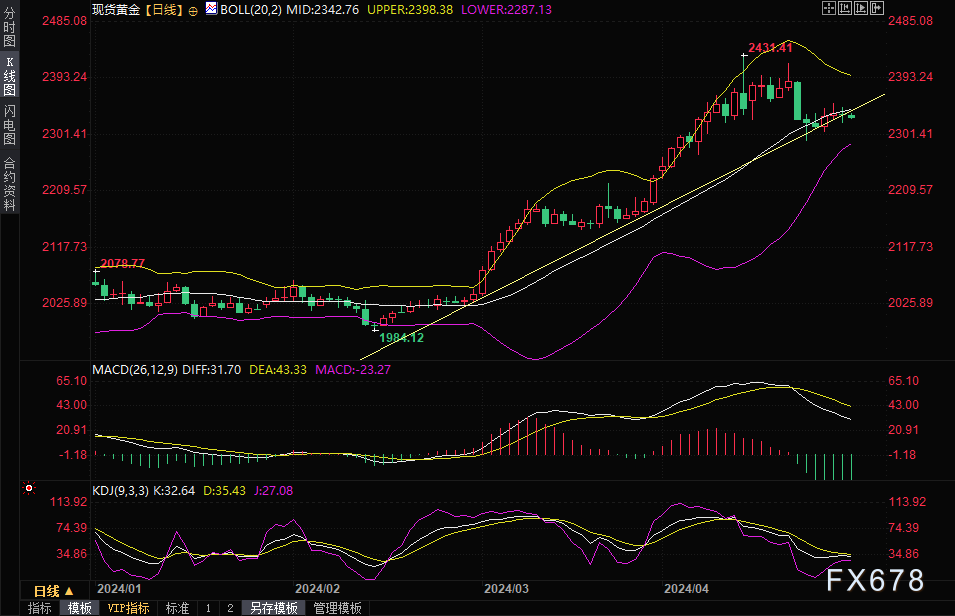Click the shrink chart range icon
The width and height of the screenshot is (955, 616).
[844, 8]
